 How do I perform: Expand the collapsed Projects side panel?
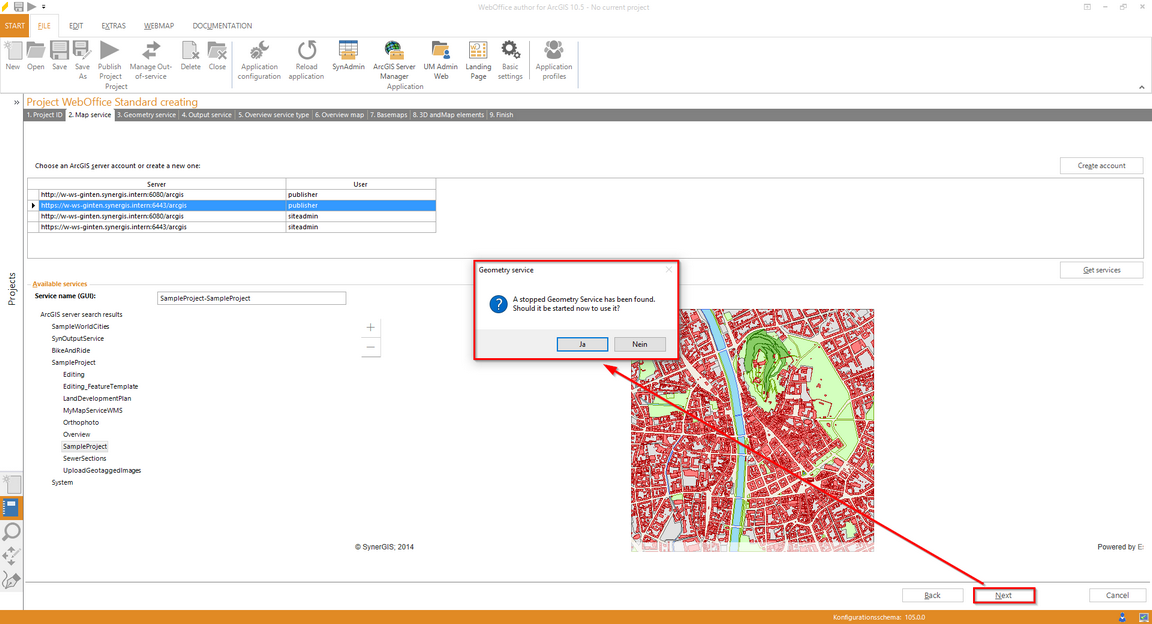pos(16,102)
